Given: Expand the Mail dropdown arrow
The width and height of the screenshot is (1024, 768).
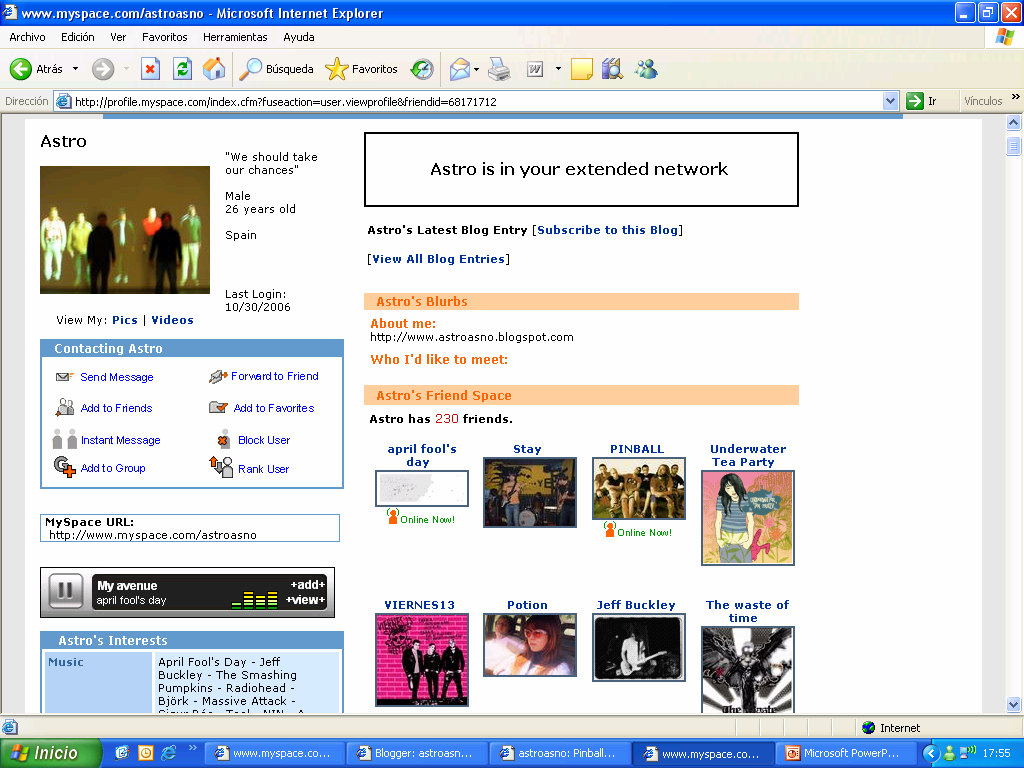Looking at the screenshot, I should [476, 69].
